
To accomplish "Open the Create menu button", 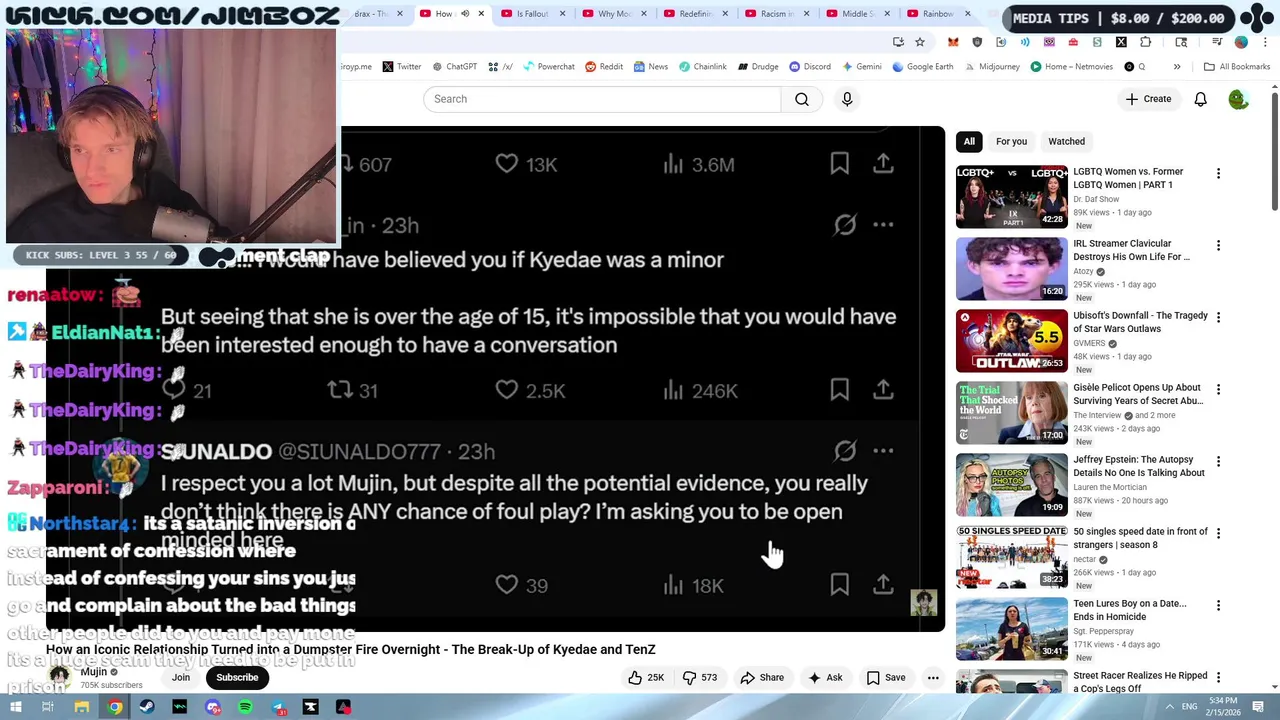I will click(x=1148, y=99).
